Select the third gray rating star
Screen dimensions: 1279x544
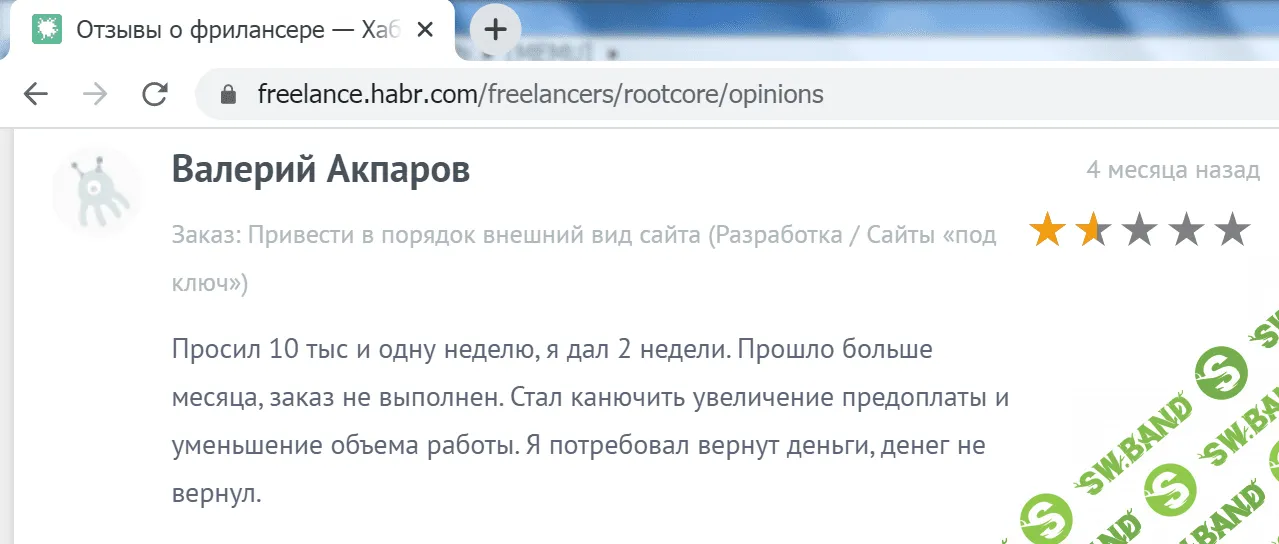pyautogui.click(x=1139, y=230)
